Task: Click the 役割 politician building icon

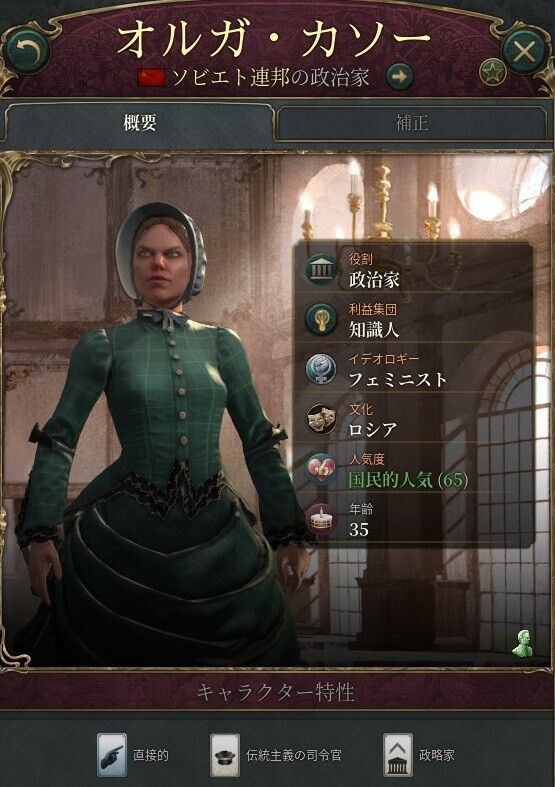Action: pyautogui.click(x=322, y=270)
